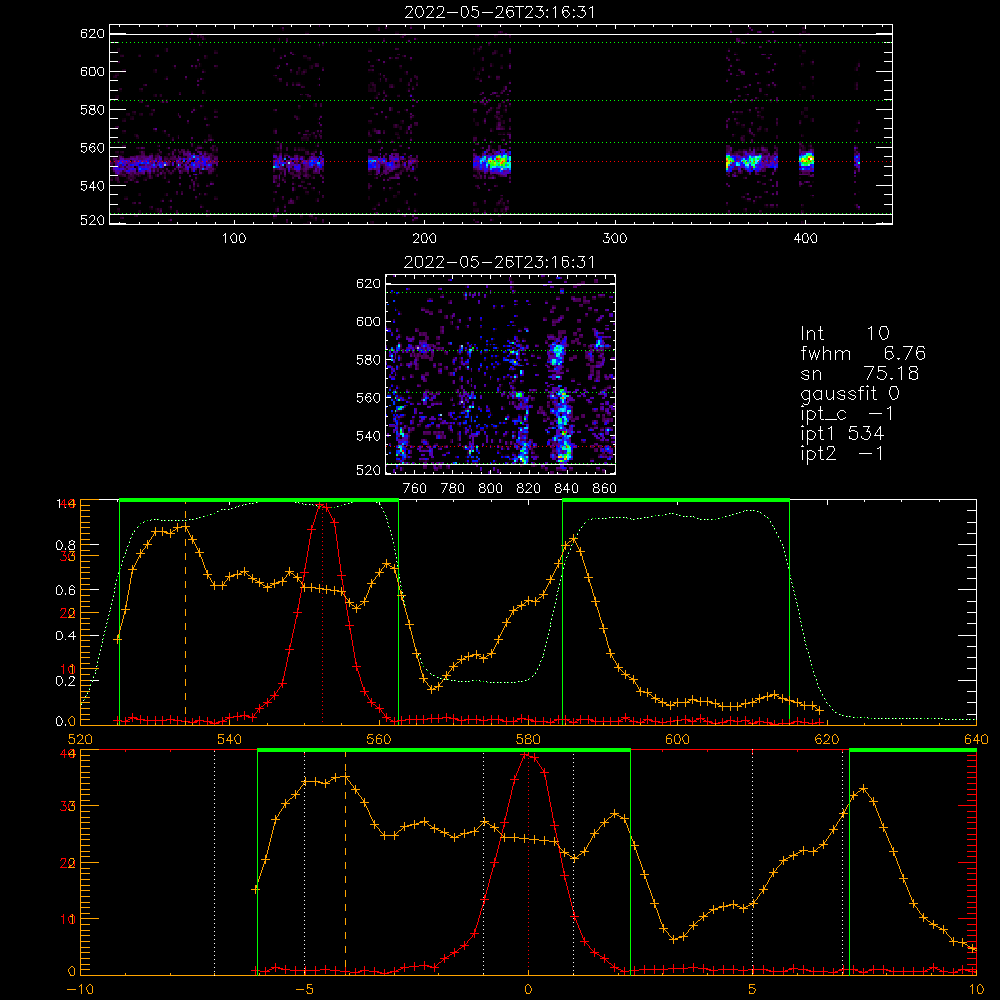
Task: Click right thick green bar atop third plot
Action: click(676, 500)
